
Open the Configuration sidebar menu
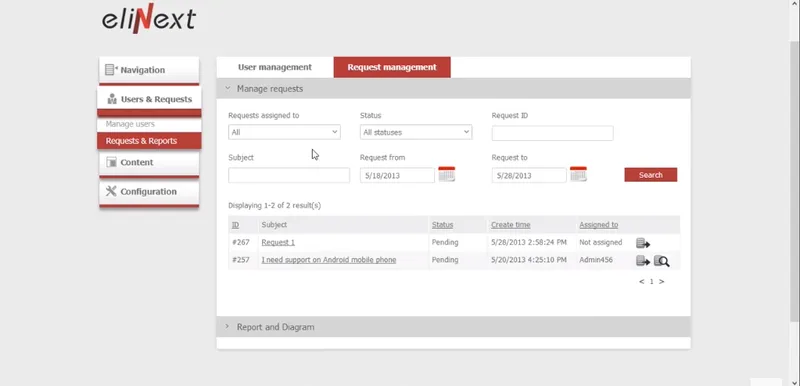pyautogui.click(x=149, y=193)
